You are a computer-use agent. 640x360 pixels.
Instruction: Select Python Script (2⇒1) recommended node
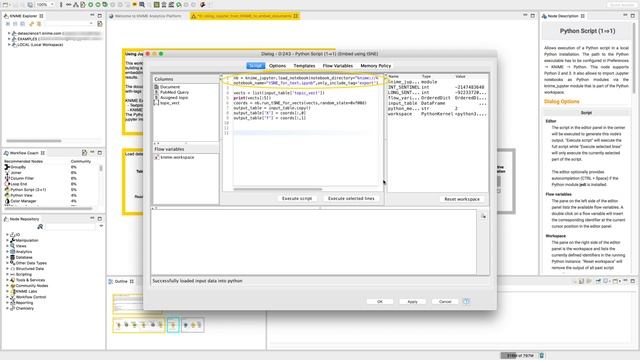click(28, 190)
